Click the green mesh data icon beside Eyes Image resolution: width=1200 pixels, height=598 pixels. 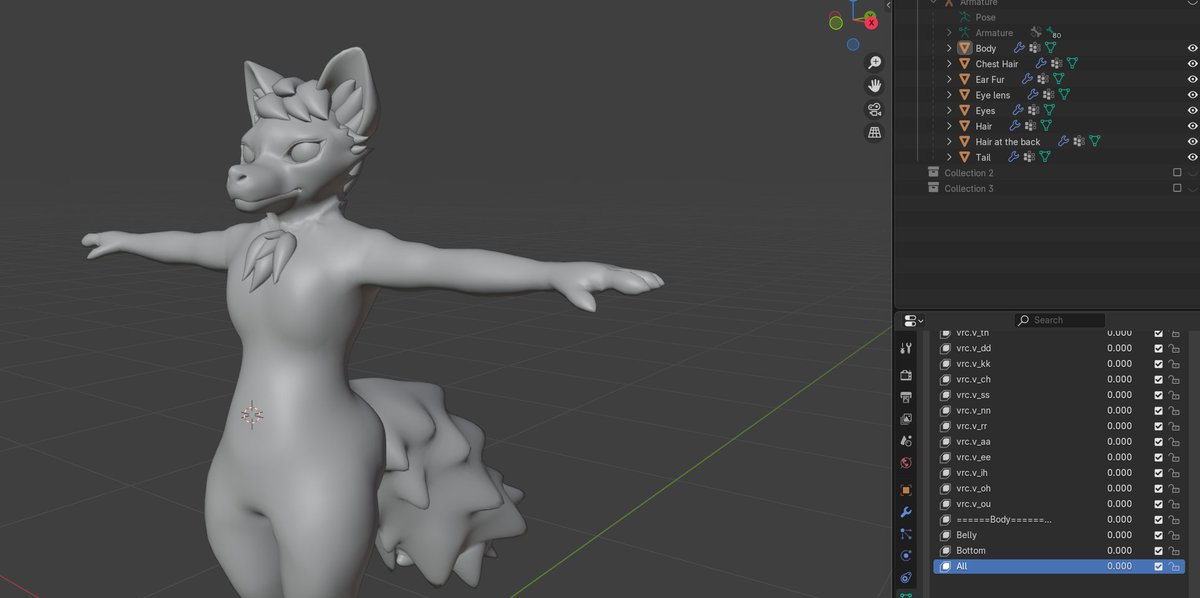click(x=1048, y=110)
